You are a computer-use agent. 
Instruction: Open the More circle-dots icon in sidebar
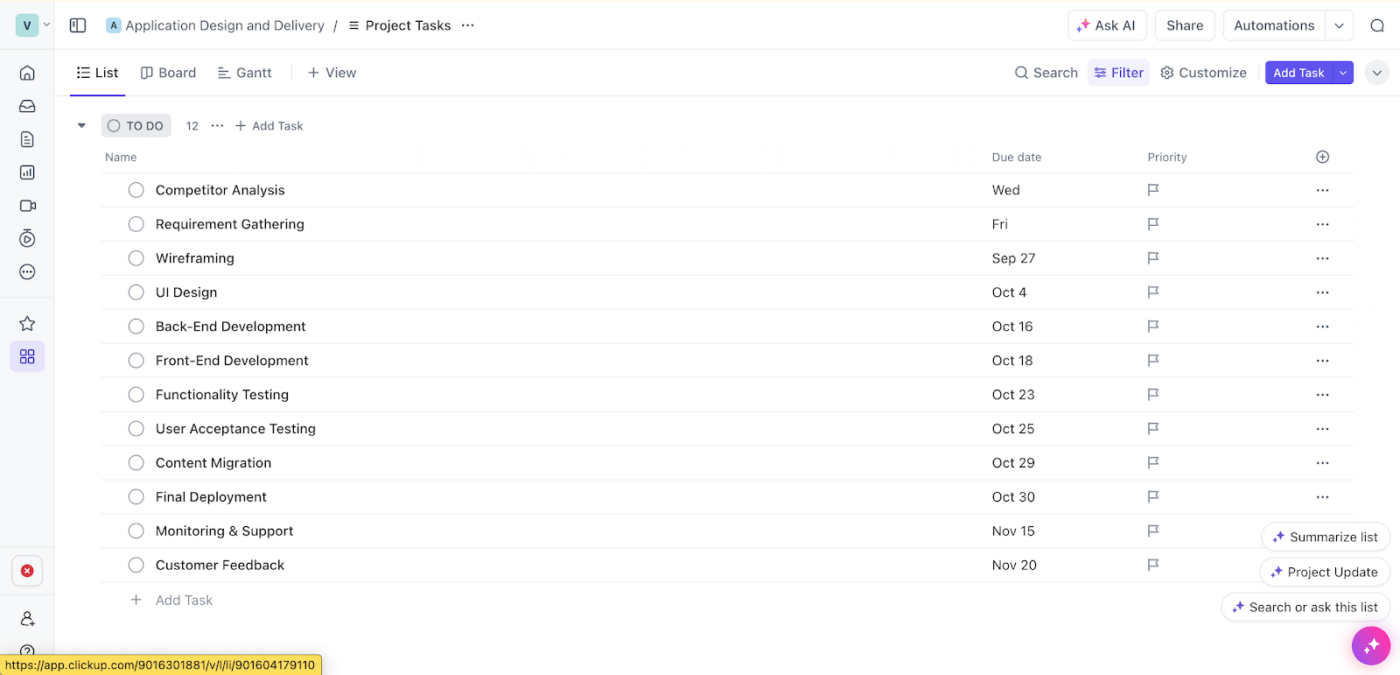point(27,272)
